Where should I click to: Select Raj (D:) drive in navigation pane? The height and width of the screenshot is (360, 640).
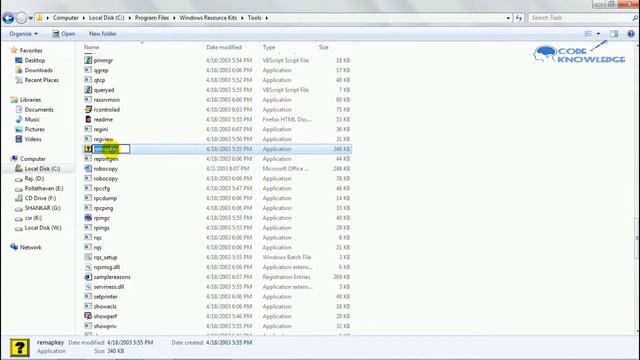coord(34,179)
